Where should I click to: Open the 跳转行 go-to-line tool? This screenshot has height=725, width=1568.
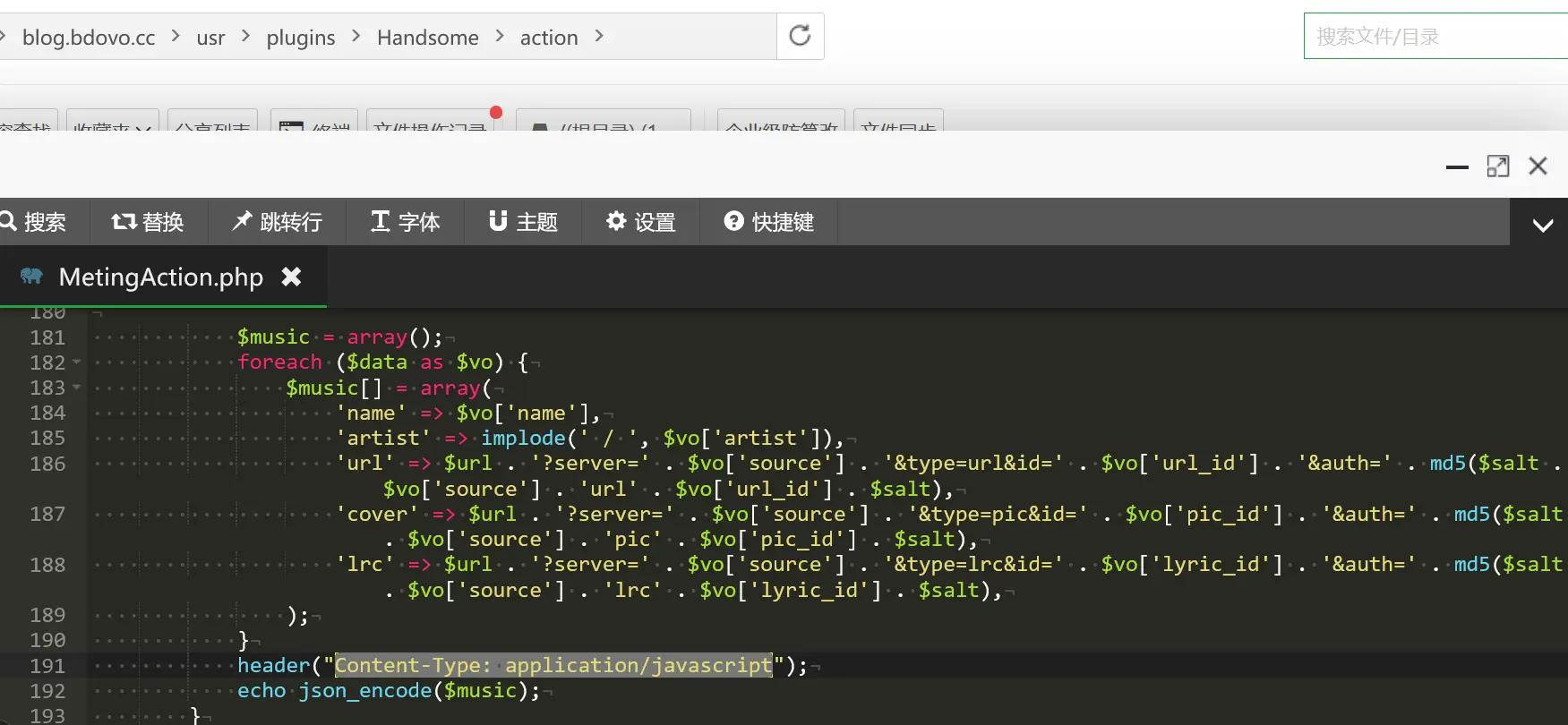point(277,222)
